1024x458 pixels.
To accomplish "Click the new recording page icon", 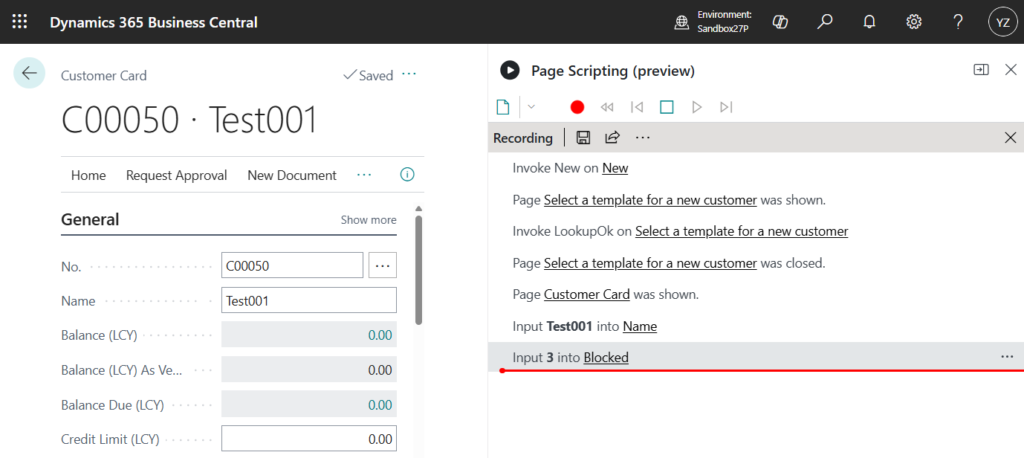I will [x=503, y=107].
